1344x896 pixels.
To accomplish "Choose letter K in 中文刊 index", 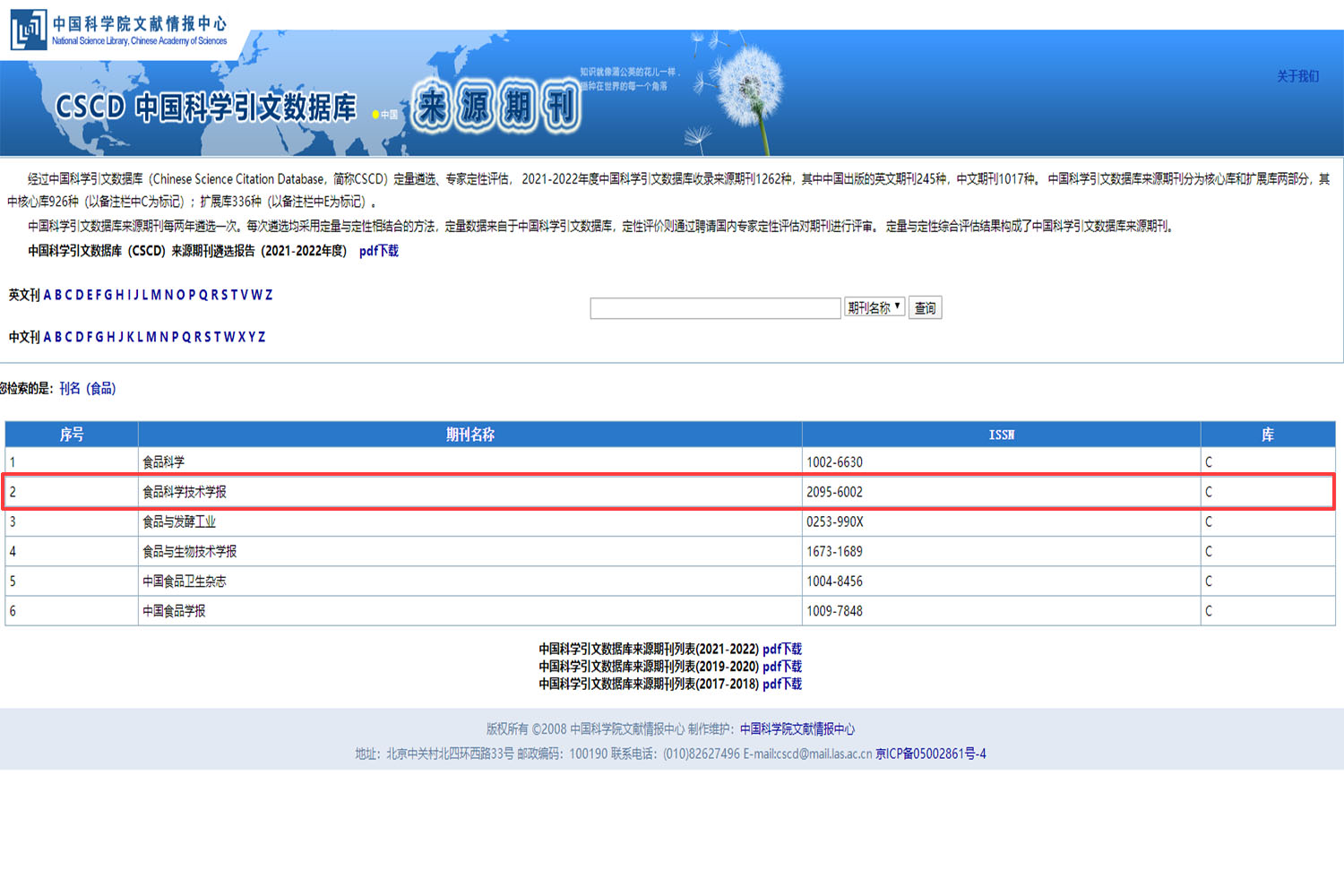I will (x=130, y=337).
